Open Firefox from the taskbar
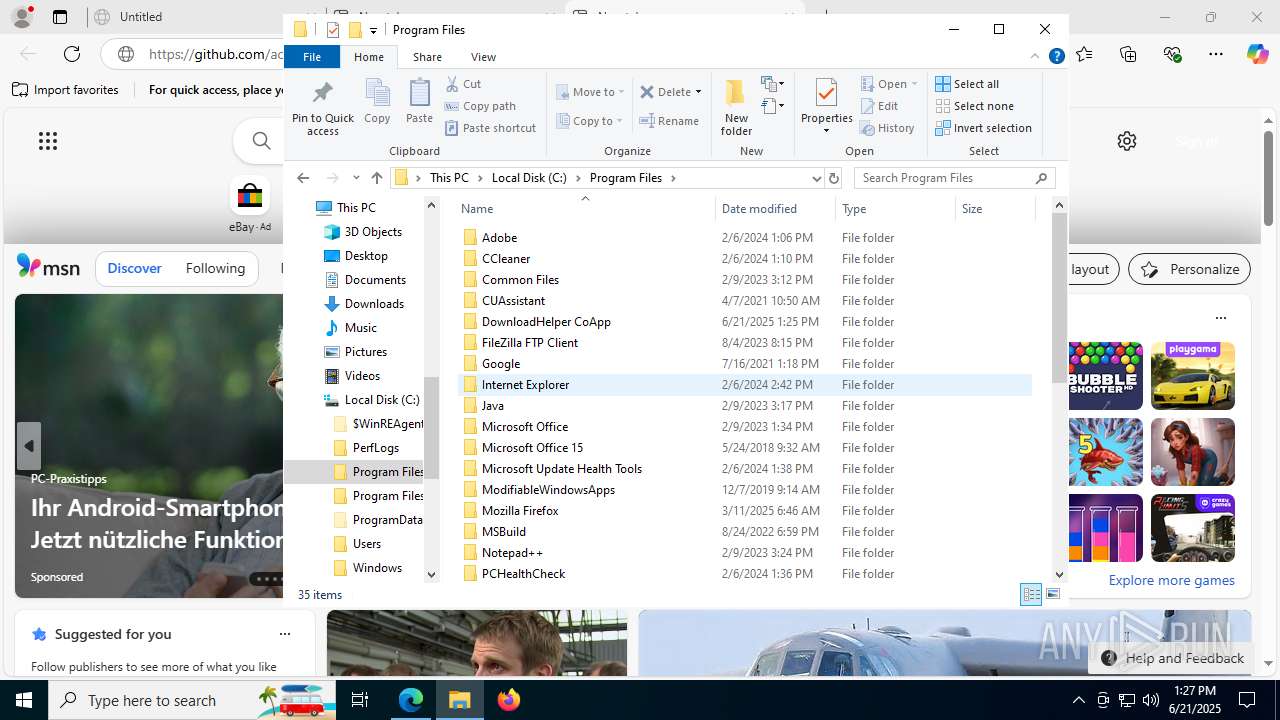The height and width of the screenshot is (720, 1280). [x=509, y=700]
